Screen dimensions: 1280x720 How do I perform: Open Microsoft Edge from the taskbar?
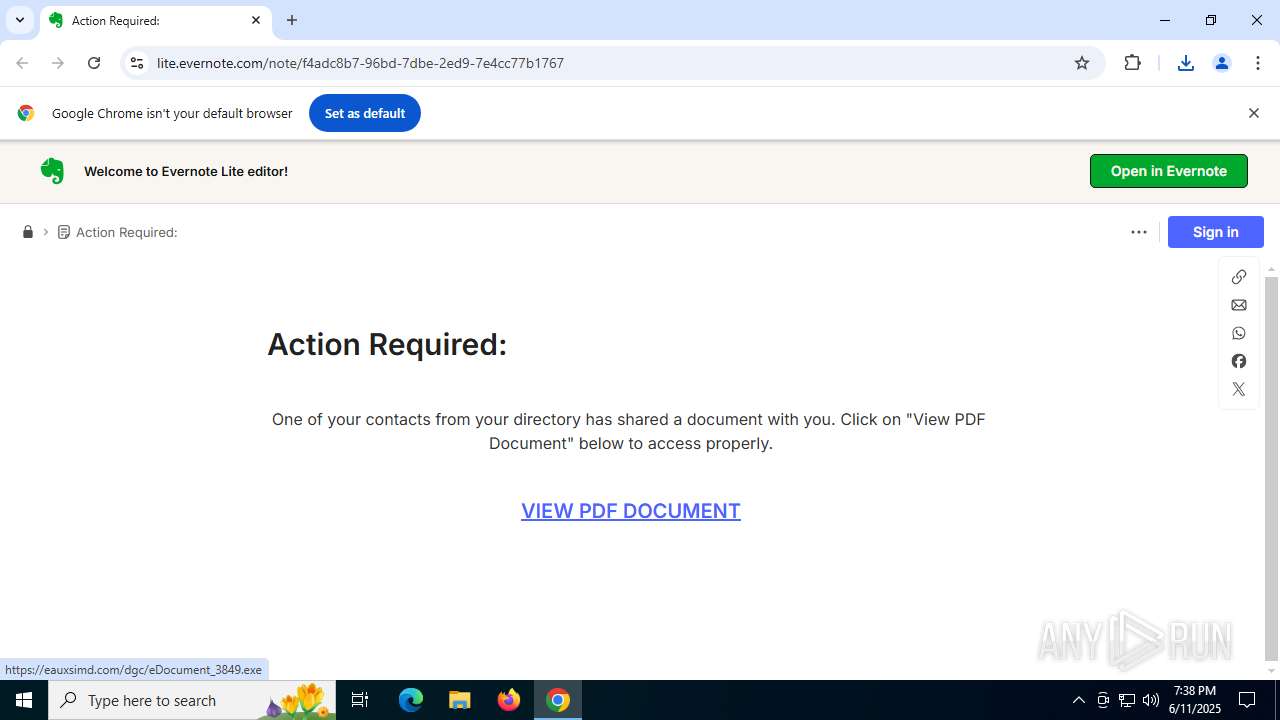[x=411, y=700]
